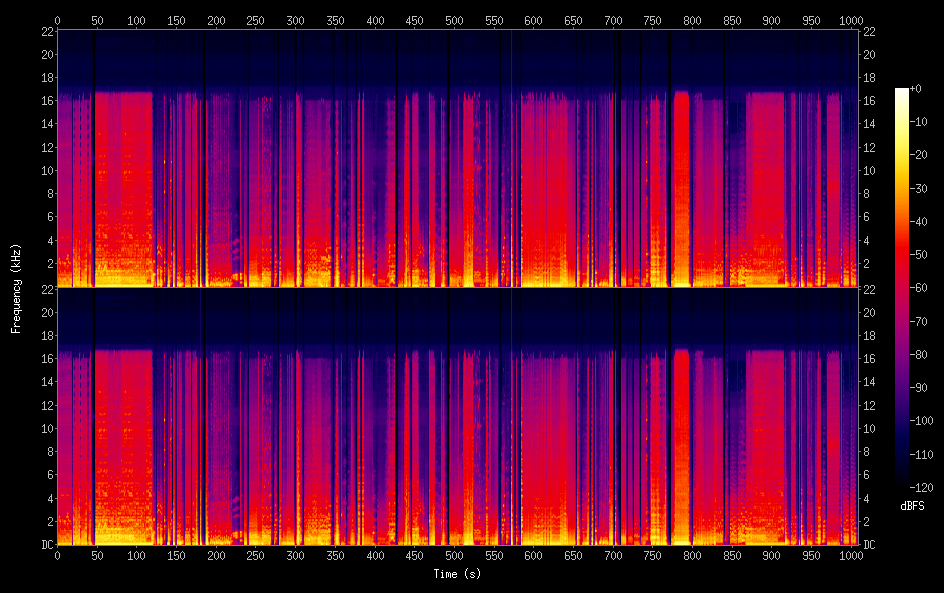Click the 16 kHz tick on upper-left axis

(x=47, y=100)
